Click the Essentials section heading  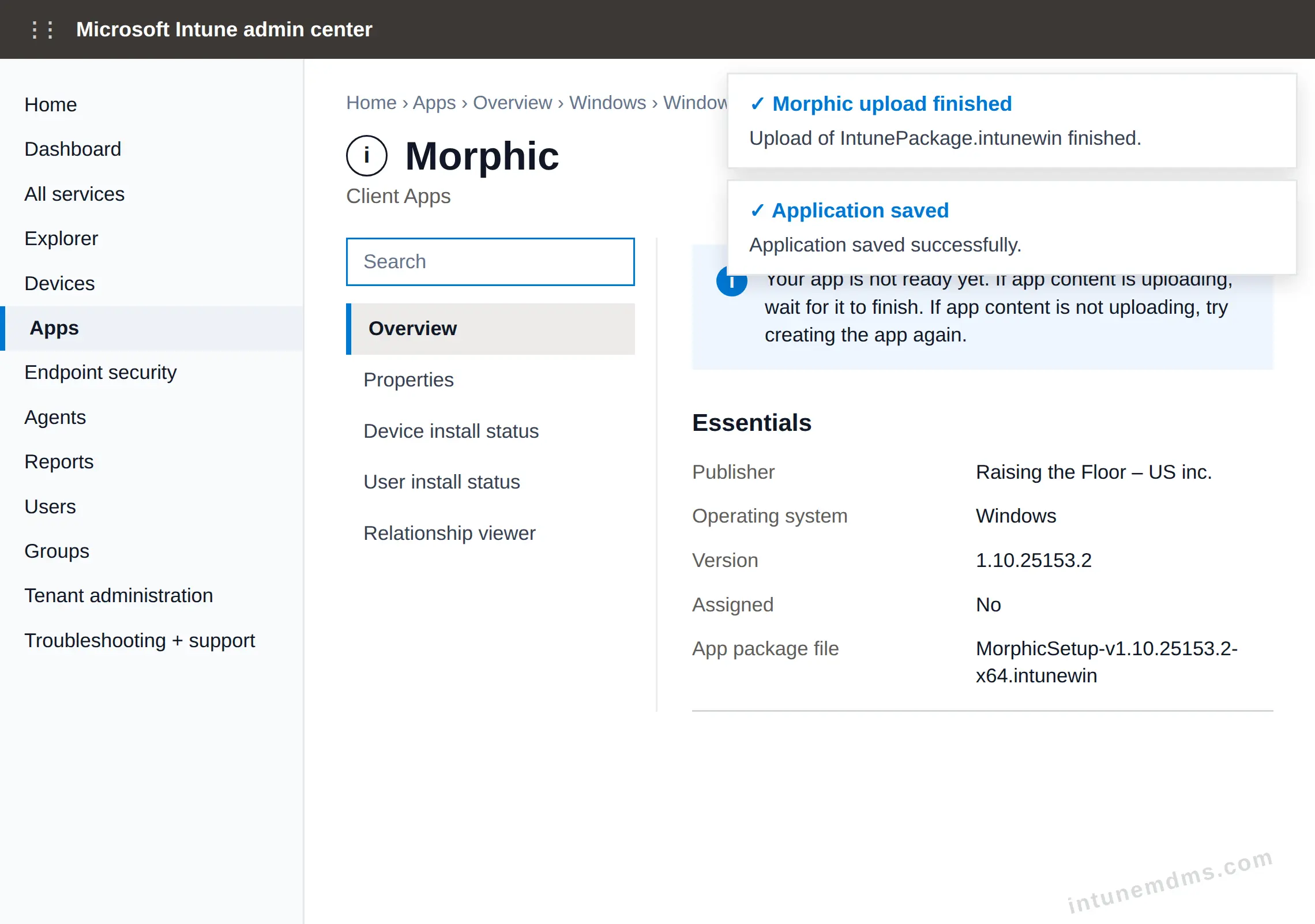752,423
